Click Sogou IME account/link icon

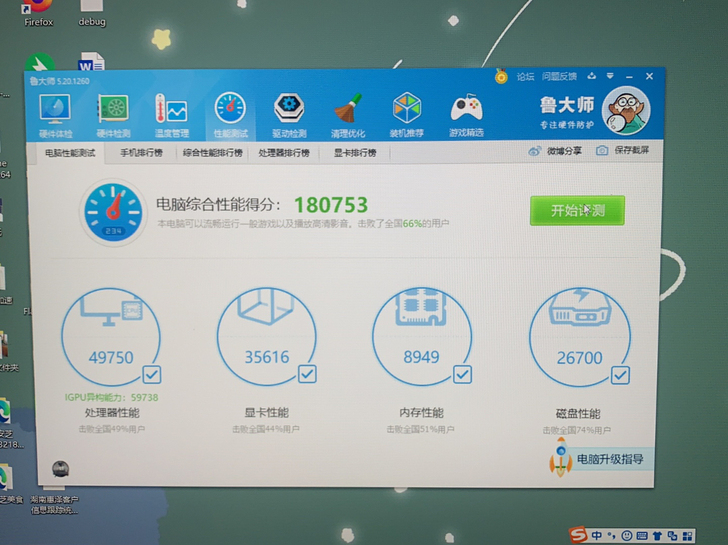(672, 536)
